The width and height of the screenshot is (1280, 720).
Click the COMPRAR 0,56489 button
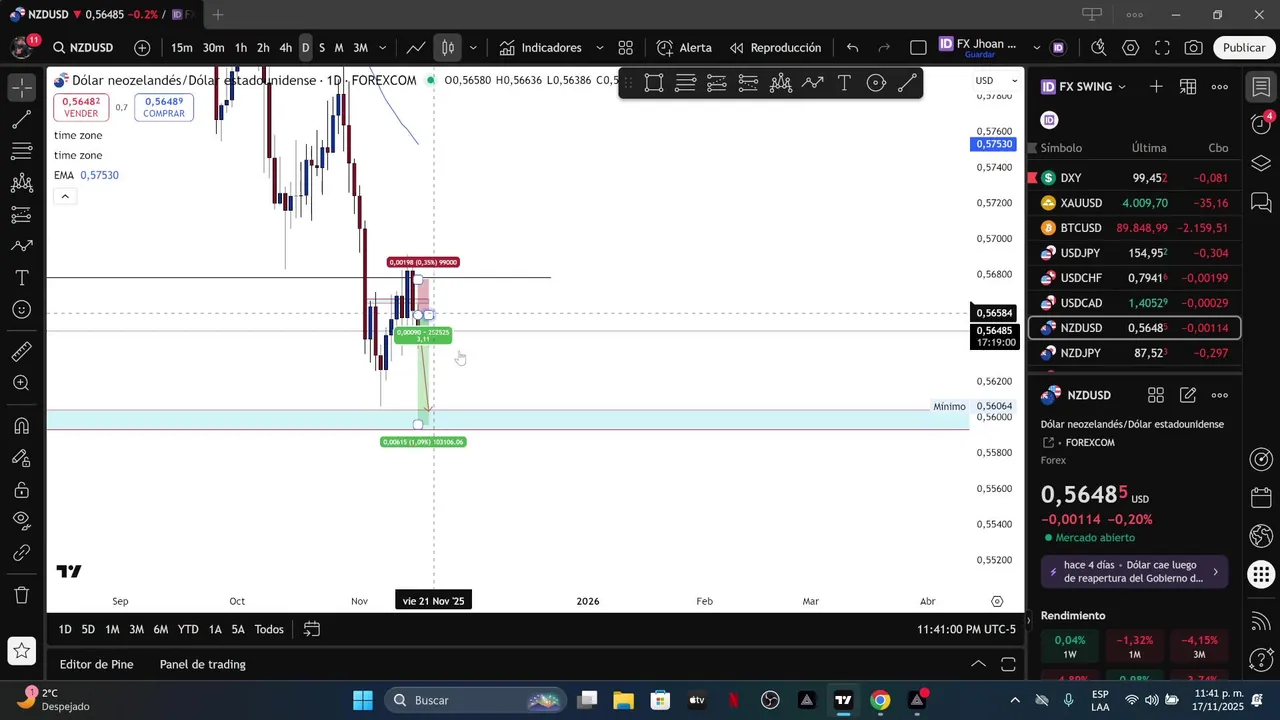pyautogui.click(x=163, y=107)
